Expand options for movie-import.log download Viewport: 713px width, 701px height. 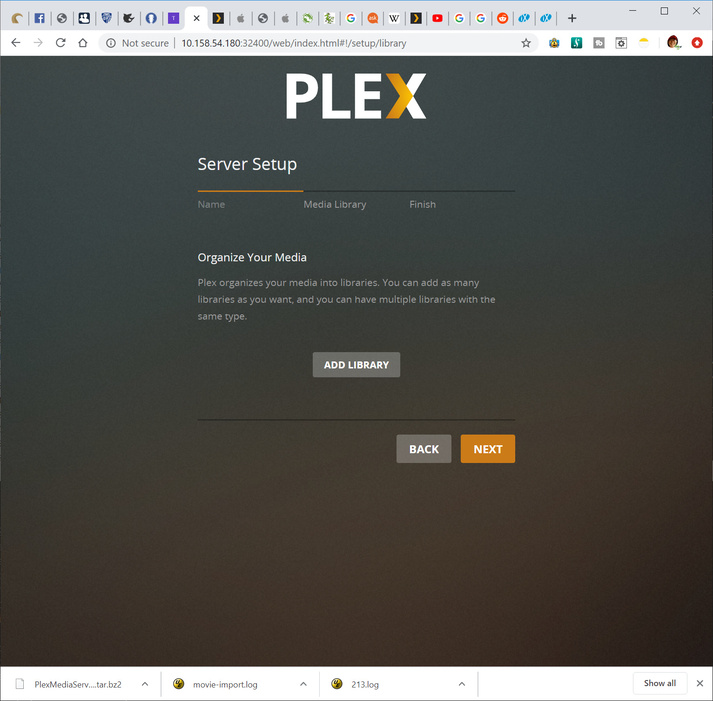click(x=303, y=684)
